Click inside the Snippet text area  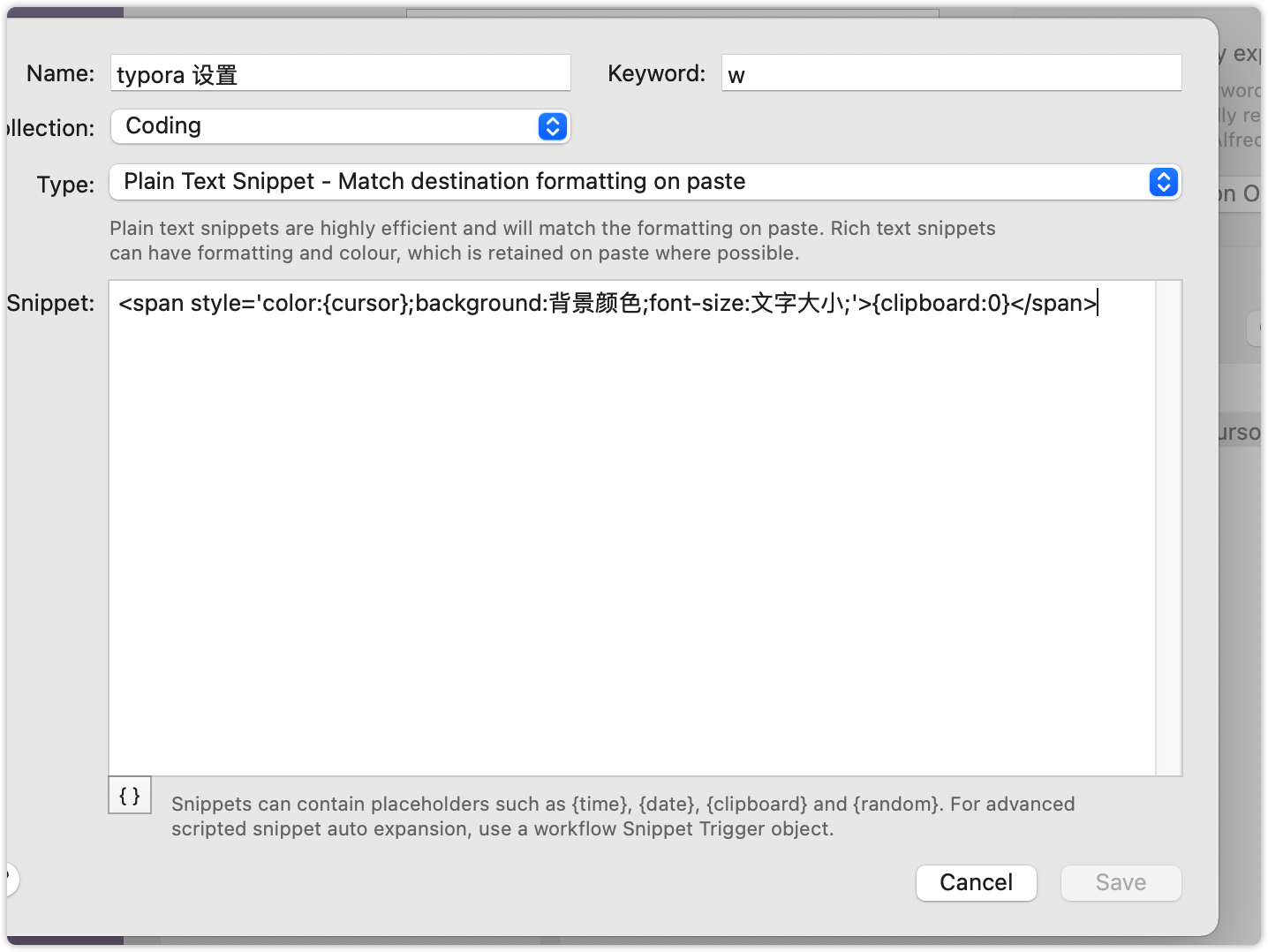632,528
